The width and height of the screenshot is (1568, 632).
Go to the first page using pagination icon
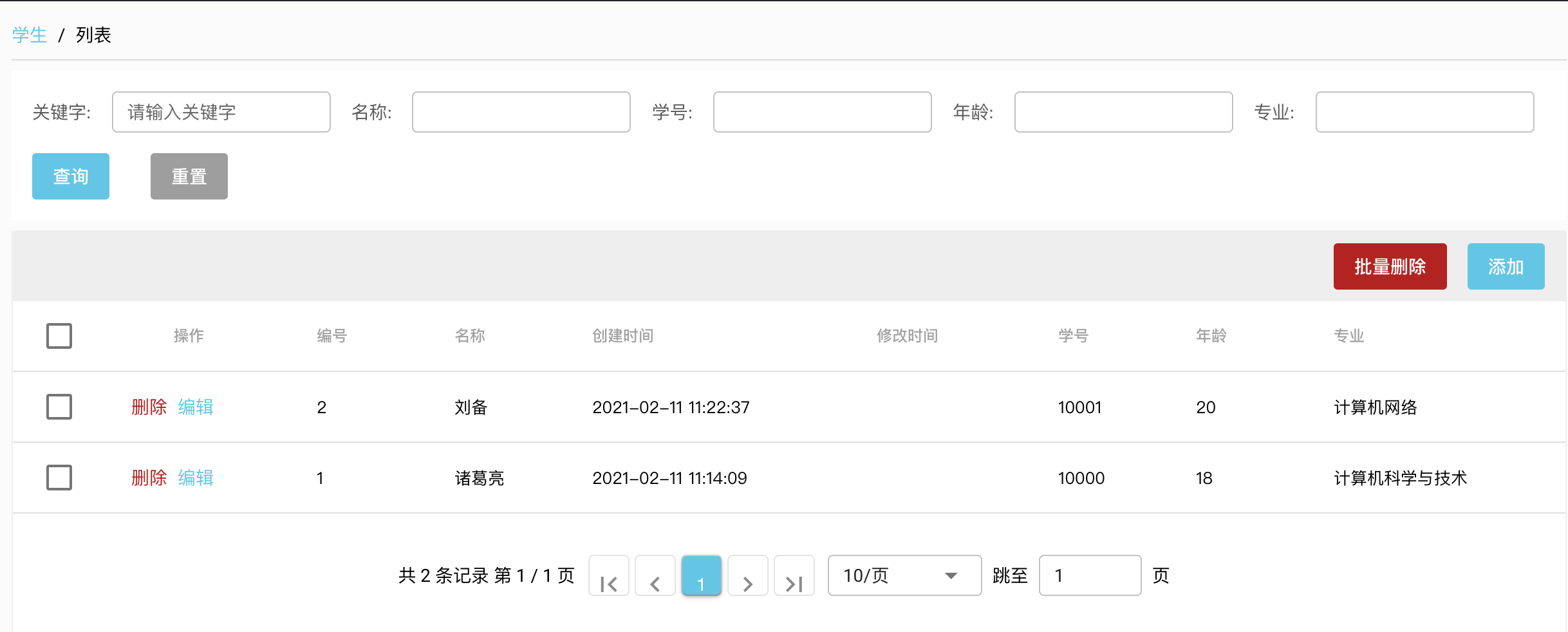[x=608, y=576]
